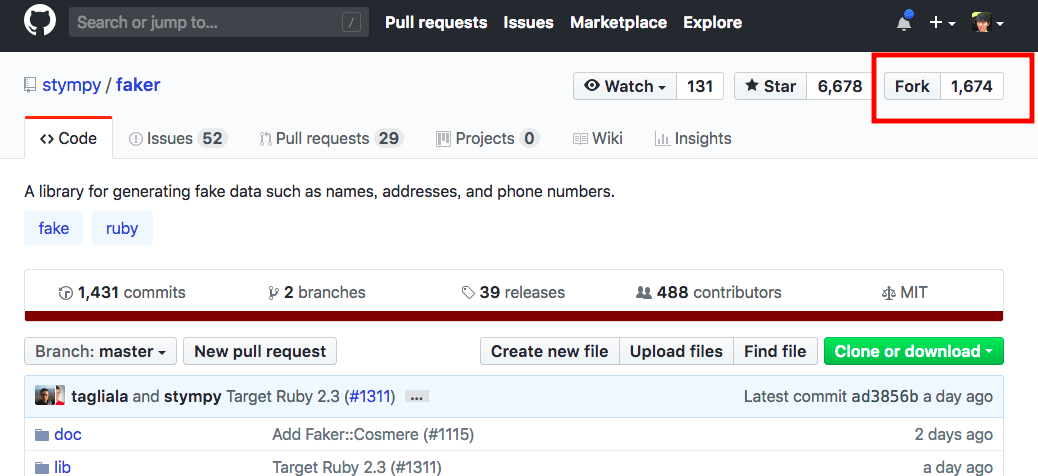
Task: Open the stympy owner profile link
Action: click(x=71, y=85)
